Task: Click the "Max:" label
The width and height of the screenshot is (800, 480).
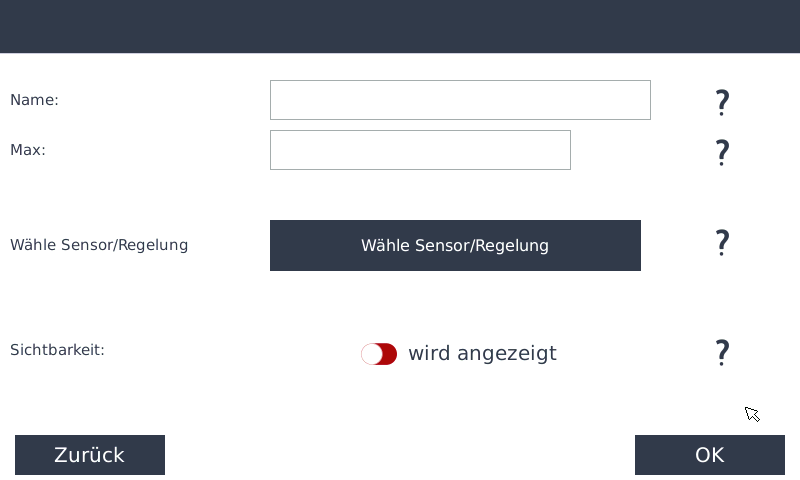Action: 28,150
